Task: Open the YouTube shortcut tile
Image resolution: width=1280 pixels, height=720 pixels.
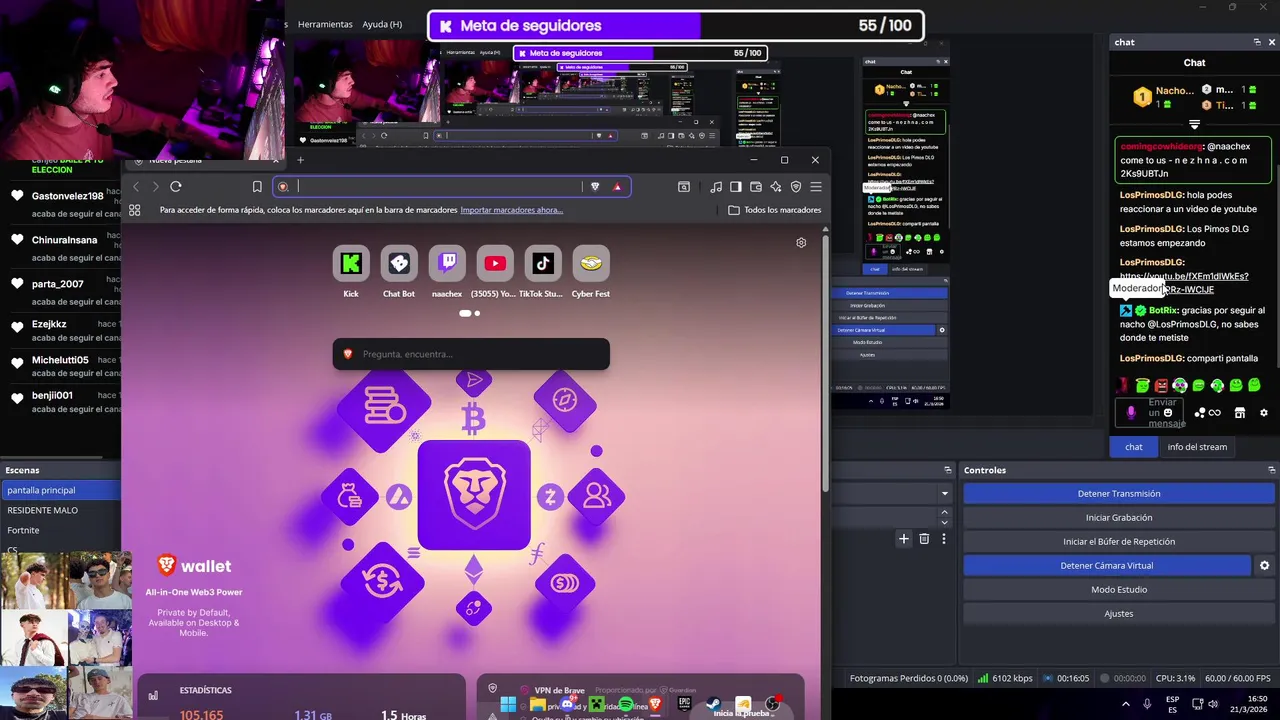Action: tap(495, 263)
